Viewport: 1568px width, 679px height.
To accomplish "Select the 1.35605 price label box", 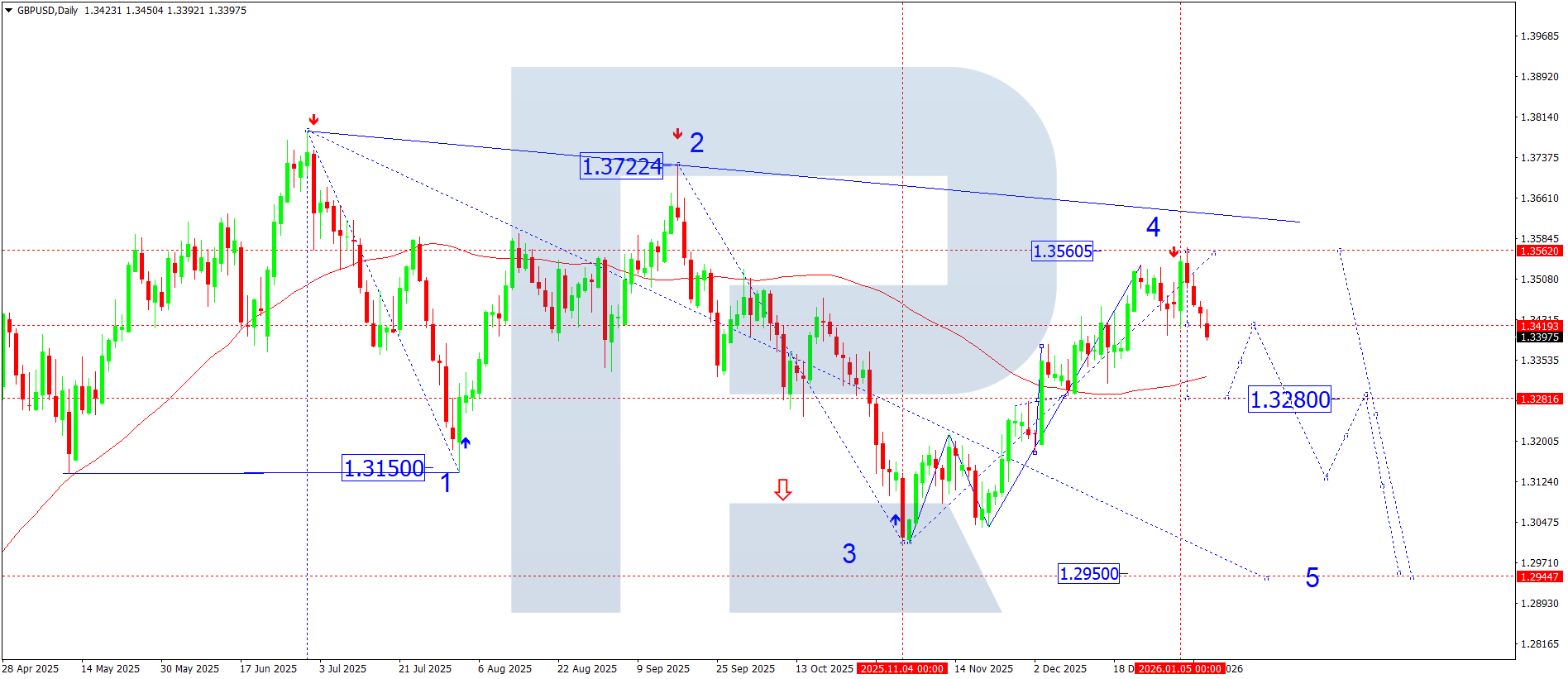I will tap(1062, 251).
